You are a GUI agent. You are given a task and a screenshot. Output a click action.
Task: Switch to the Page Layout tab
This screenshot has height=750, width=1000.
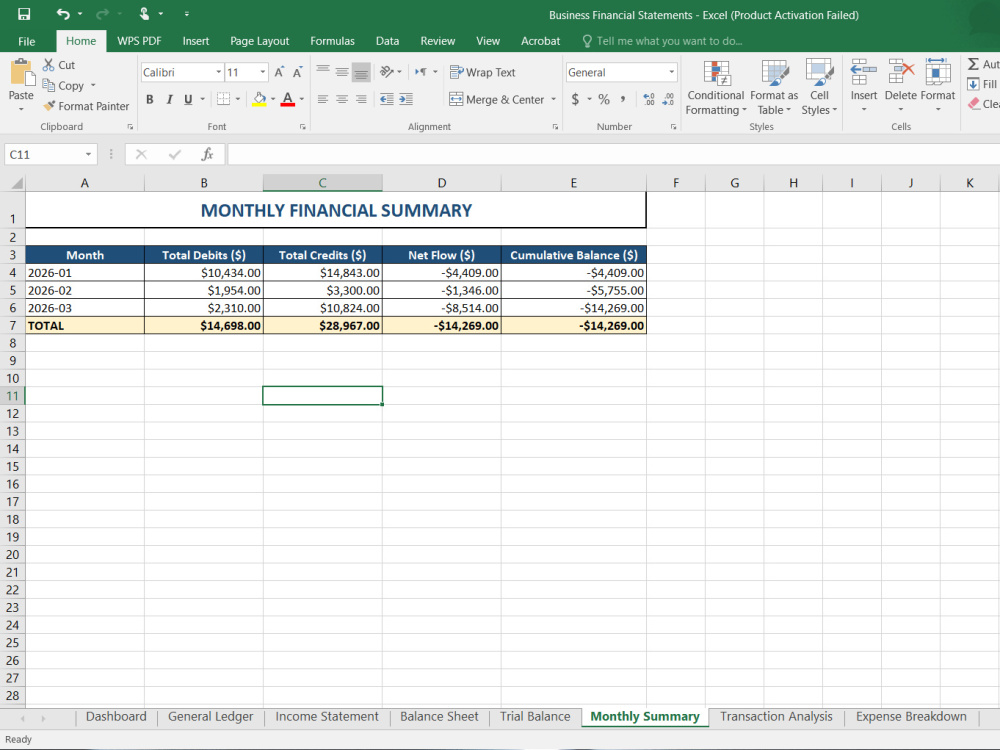(x=260, y=41)
